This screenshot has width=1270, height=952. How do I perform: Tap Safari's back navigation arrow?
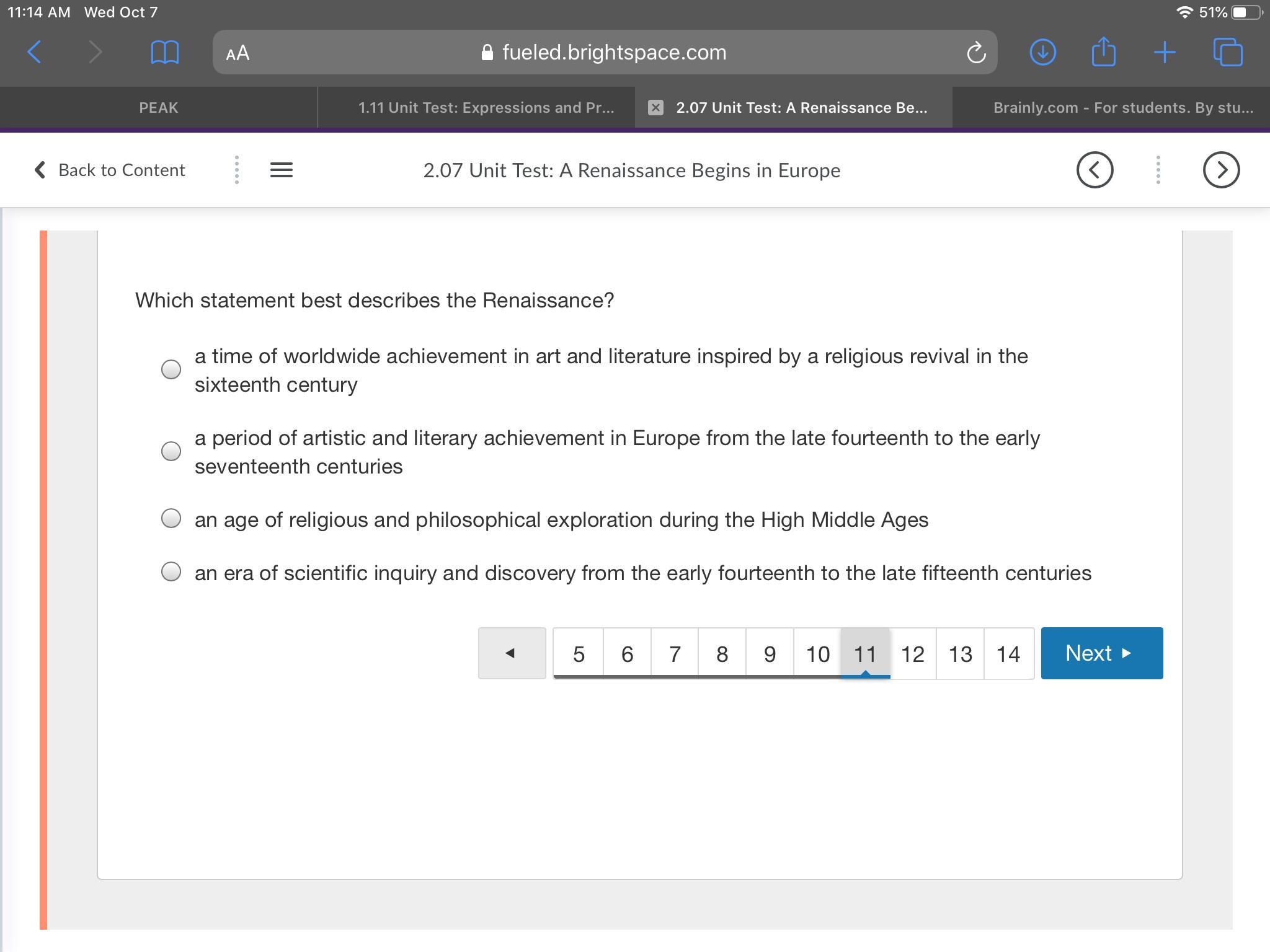click(x=35, y=52)
